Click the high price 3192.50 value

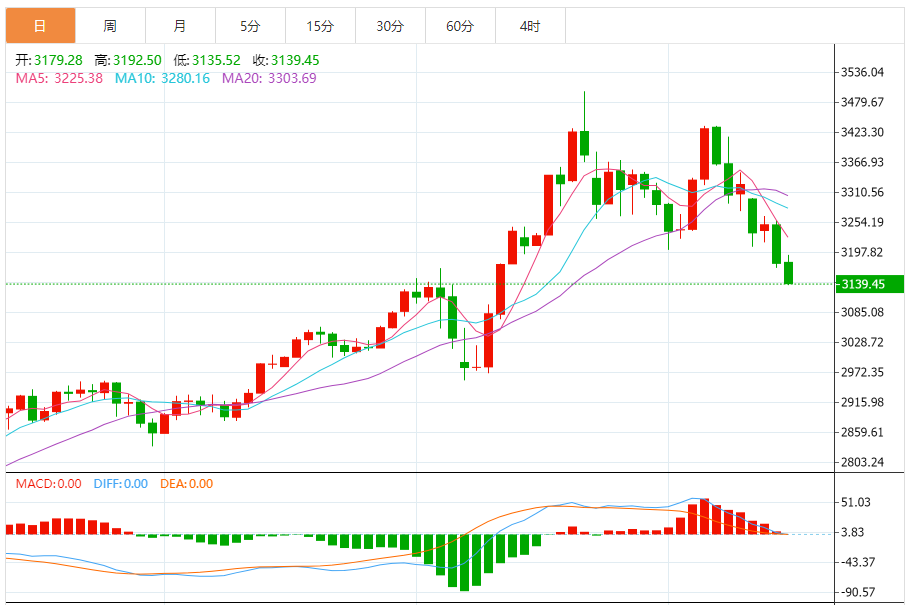pos(137,60)
